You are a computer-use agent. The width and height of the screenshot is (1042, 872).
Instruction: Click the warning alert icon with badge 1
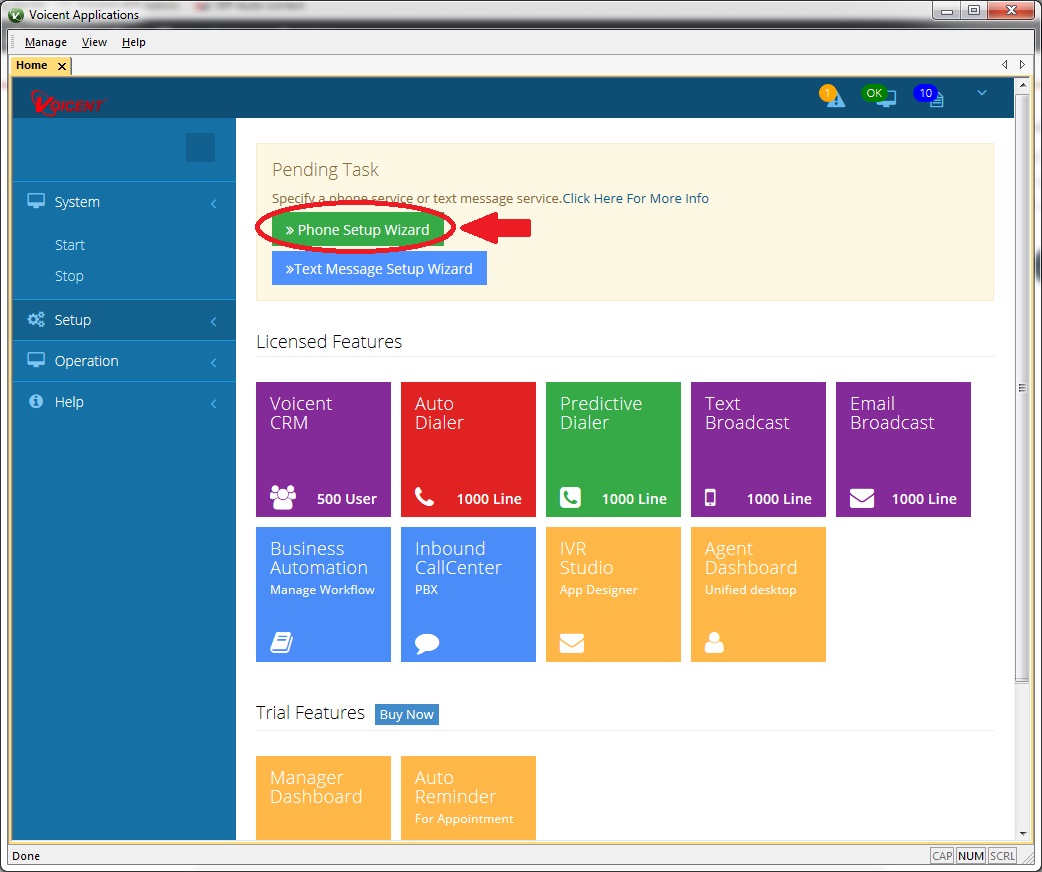click(x=834, y=97)
